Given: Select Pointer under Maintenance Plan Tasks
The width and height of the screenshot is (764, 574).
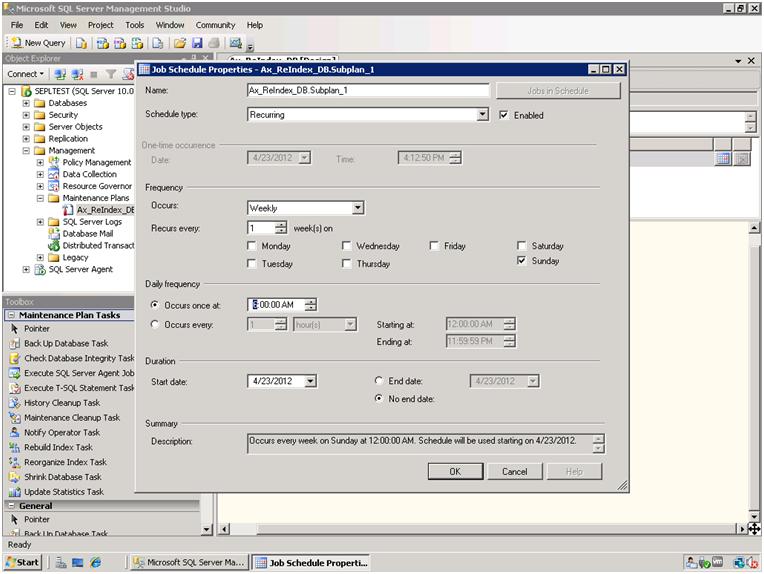Looking at the screenshot, I should [x=37, y=328].
